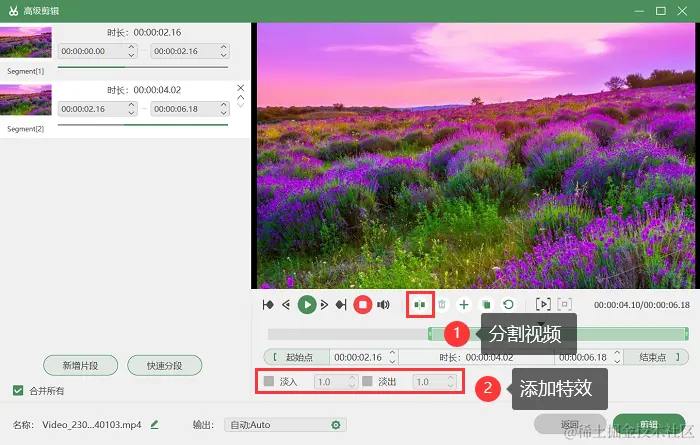Set start point with 起始点 button
The image size is (700, 445).
[297, 357]
